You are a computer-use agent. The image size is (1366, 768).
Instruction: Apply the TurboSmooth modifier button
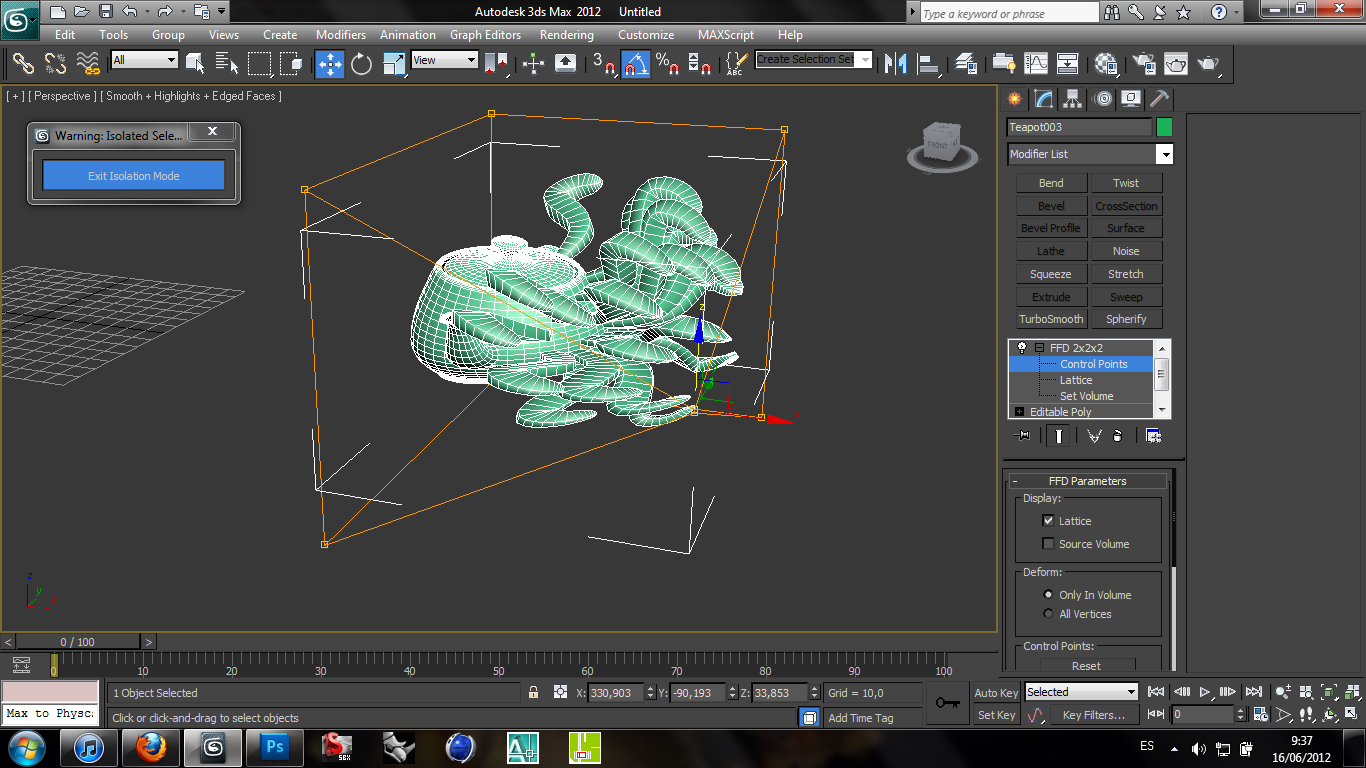[1051, 319]
